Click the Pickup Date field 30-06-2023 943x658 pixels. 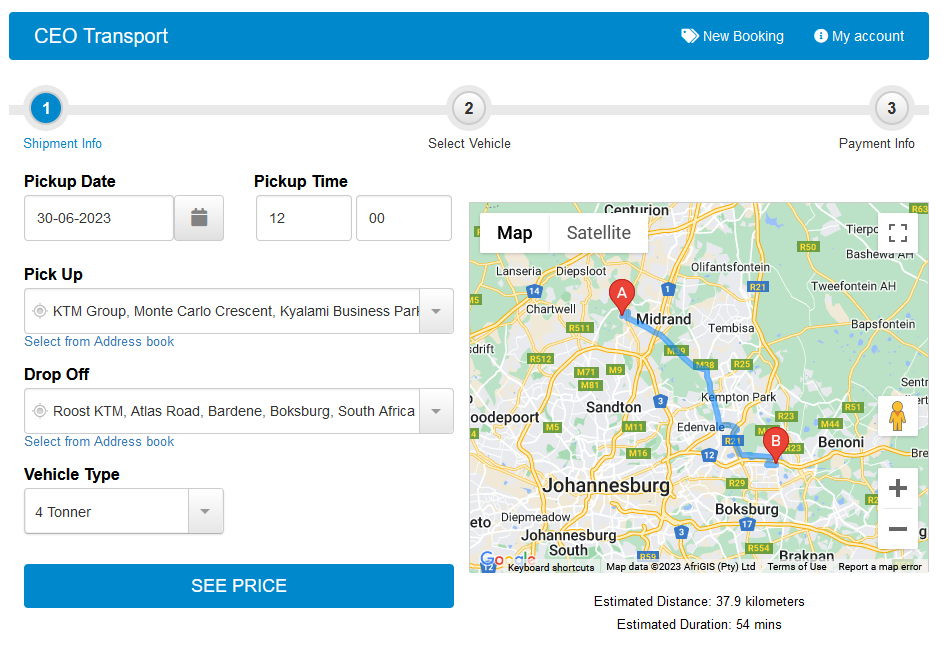click(99, 218)
